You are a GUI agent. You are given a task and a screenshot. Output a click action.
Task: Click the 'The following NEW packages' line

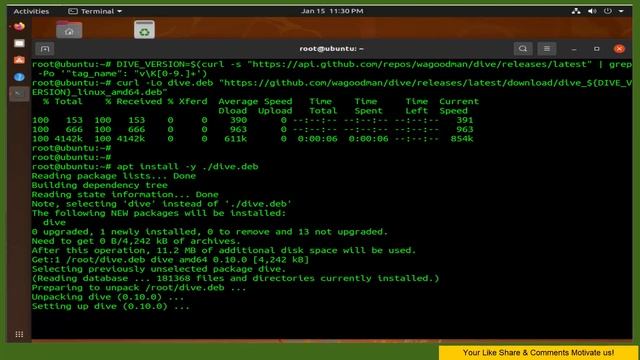pyautogui.click(x=159, y=213)
